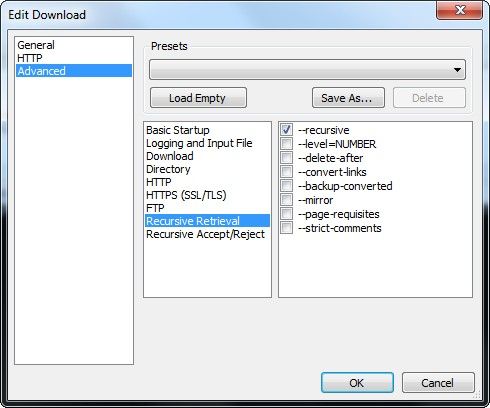Close the Edit Download window
This screenshot has height=408, width=490.
click(x=459, y=10)
